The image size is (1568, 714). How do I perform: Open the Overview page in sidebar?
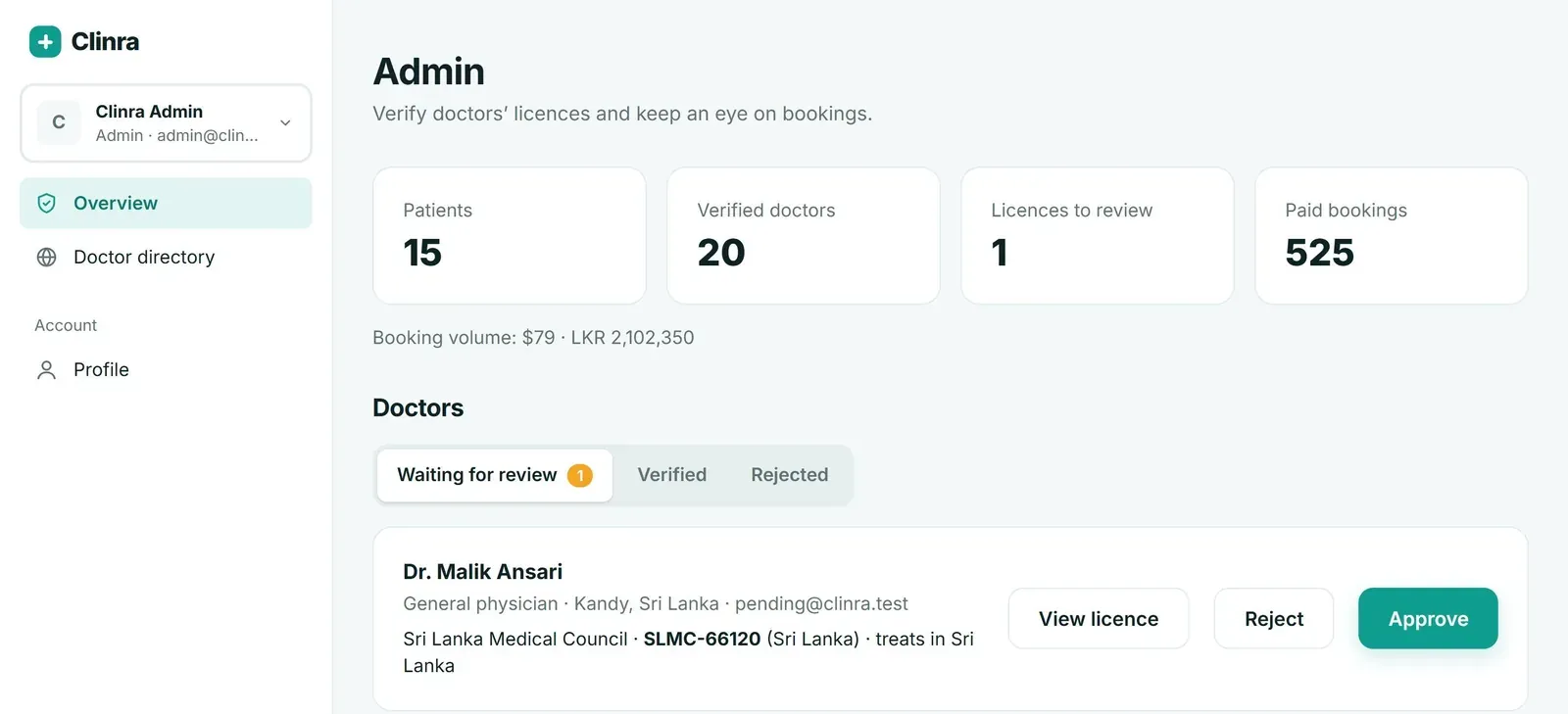pos(166,203)
